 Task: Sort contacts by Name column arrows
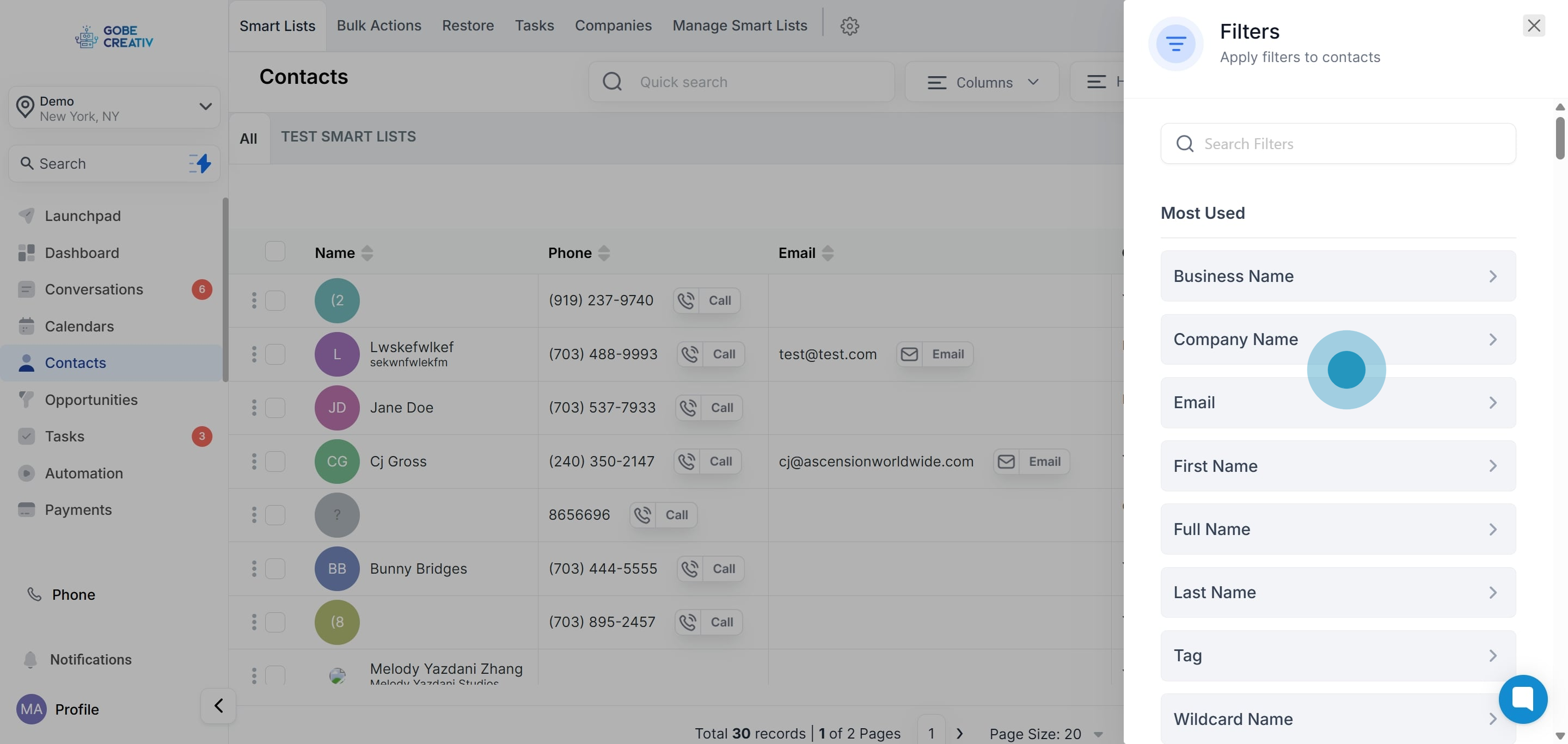(x=367, y=253)
